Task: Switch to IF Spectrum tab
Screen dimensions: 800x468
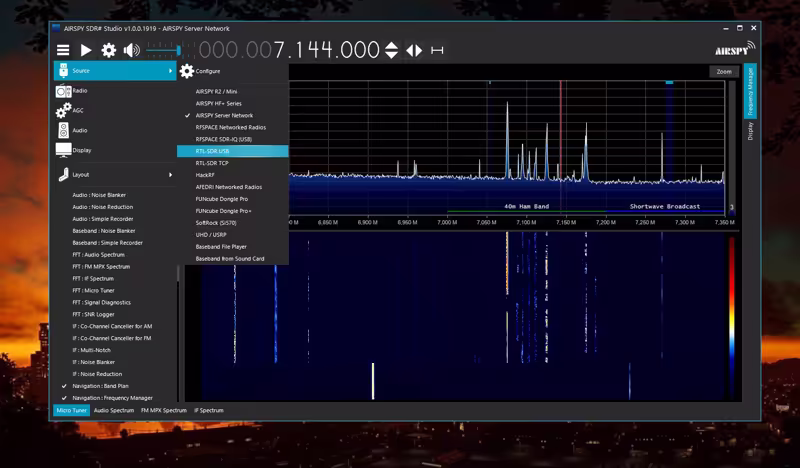Action: (x=209, y=410)
